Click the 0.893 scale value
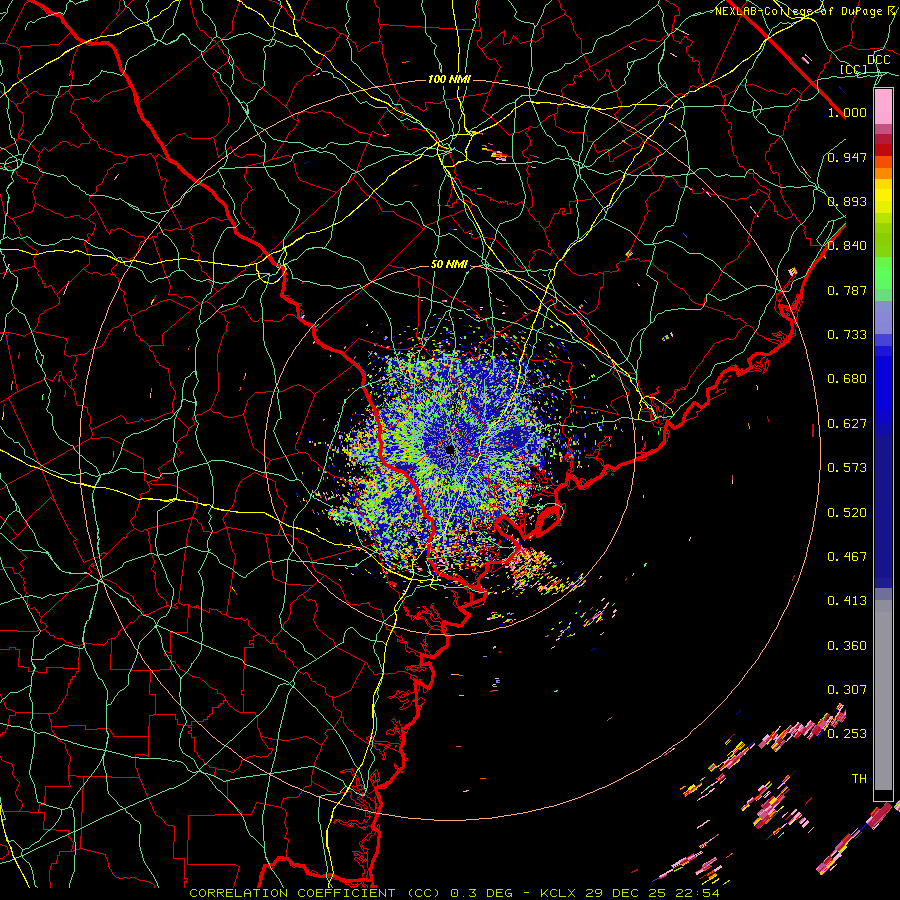900x900 pixels. coord(847,201)
